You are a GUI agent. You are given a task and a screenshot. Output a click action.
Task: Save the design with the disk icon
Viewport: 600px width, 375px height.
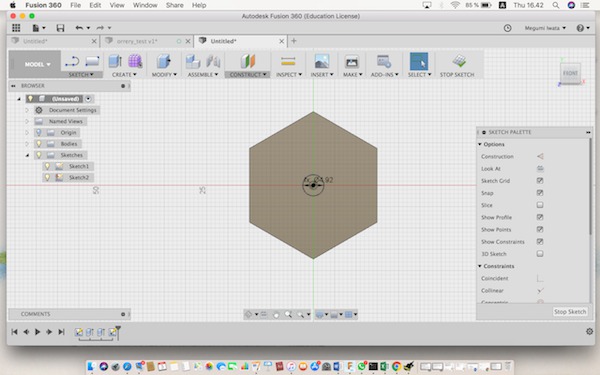pyautogui.click(x=60, y=28)
